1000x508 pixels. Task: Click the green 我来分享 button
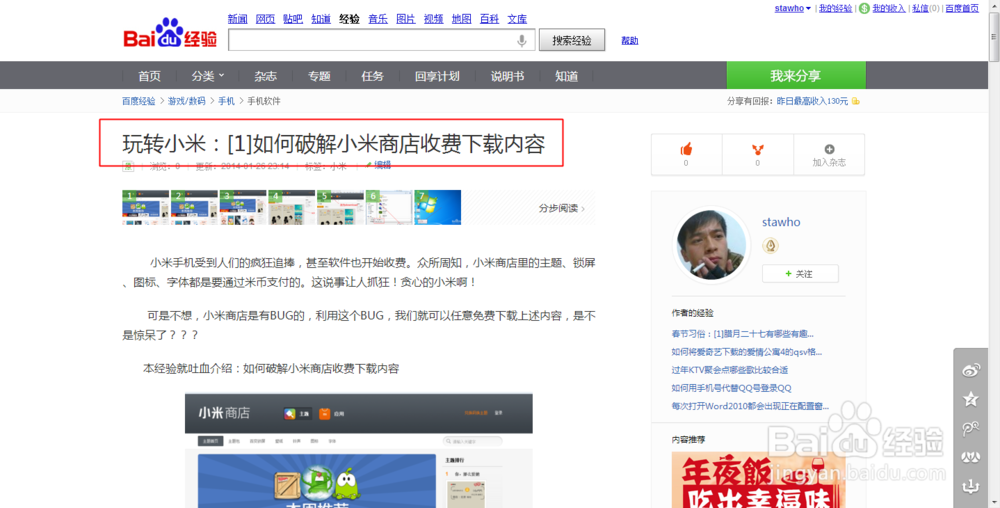(796, 76)
